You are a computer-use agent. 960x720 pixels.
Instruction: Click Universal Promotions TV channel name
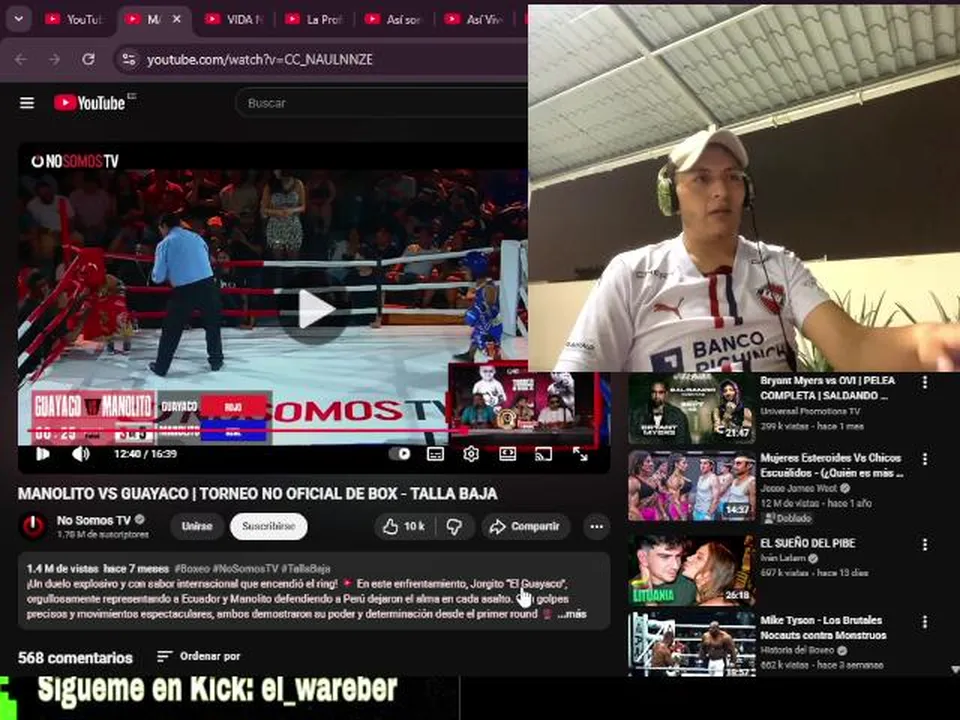point(810,411)
